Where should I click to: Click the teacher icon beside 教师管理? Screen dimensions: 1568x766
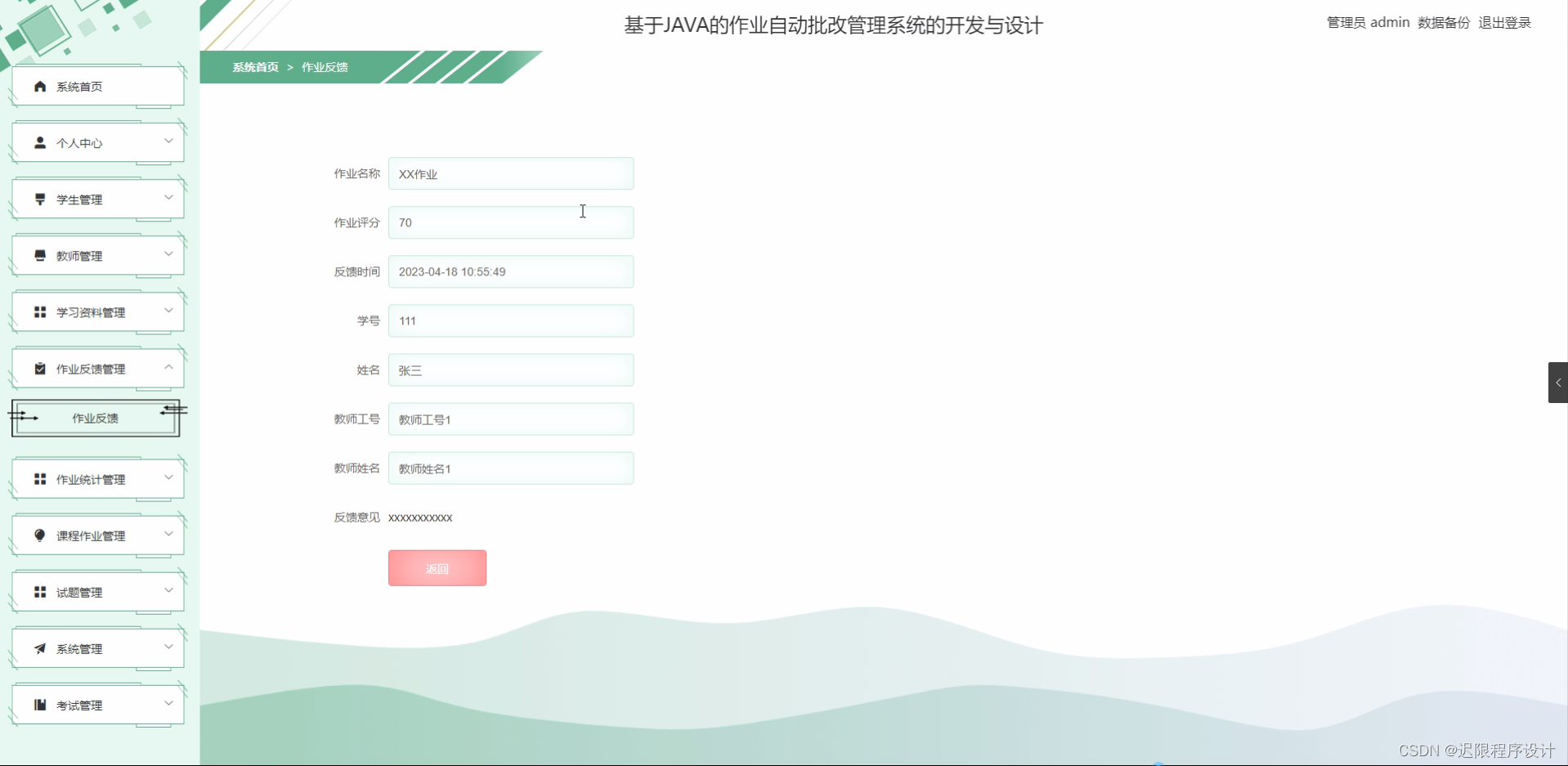pos(38,254)
